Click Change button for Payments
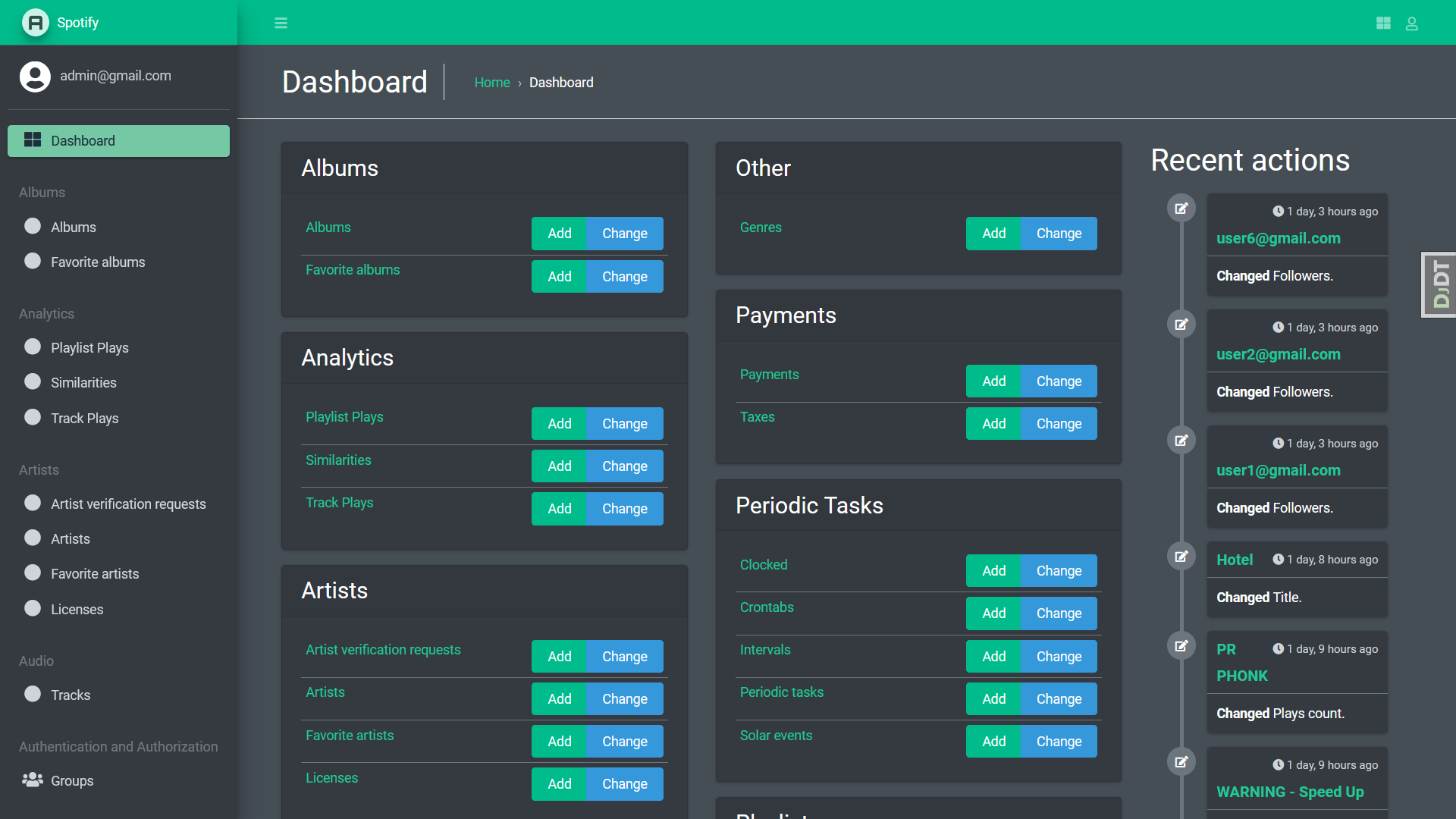 [x=1059, y=381]
